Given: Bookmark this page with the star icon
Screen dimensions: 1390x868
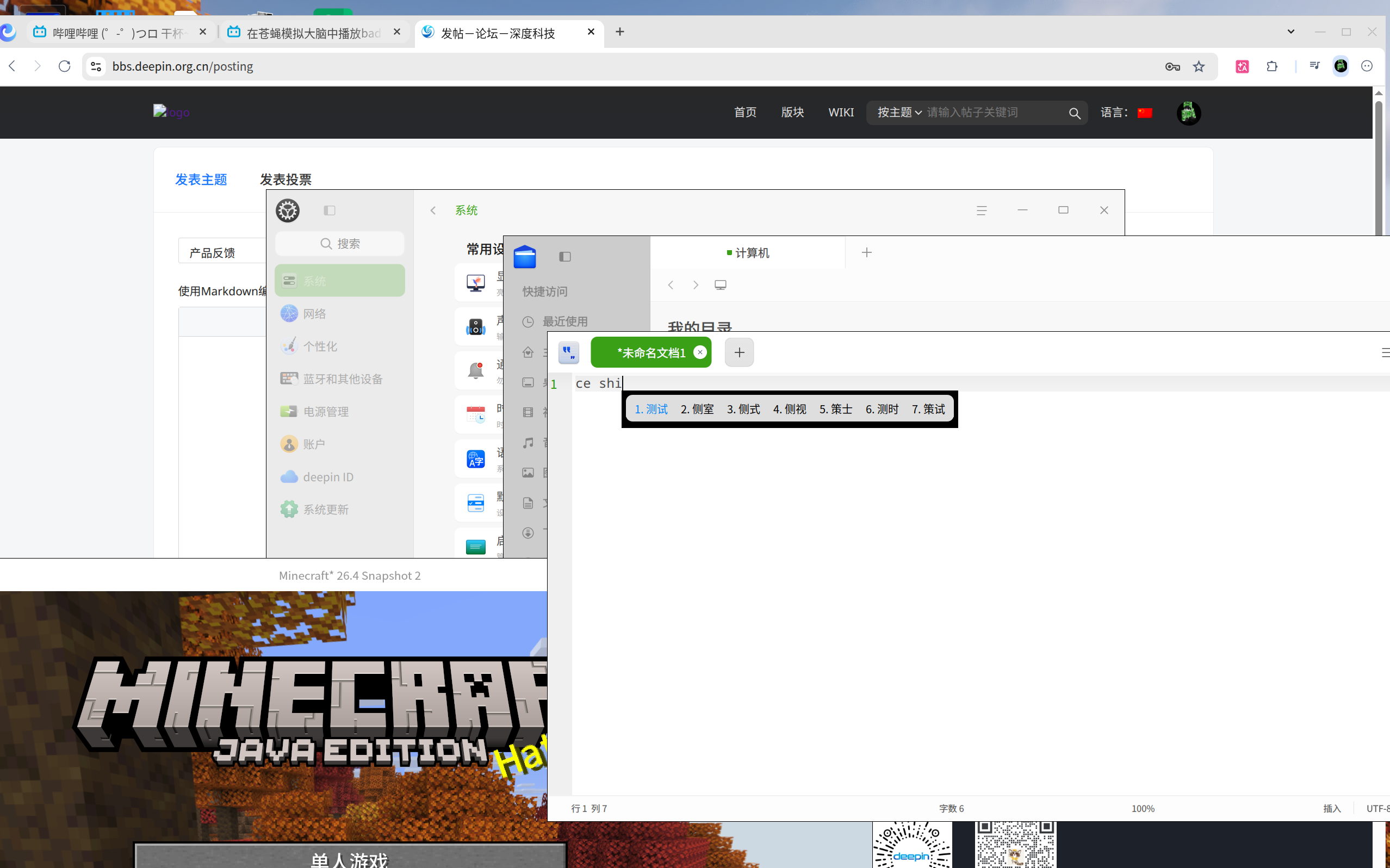Looking at the screenshot, I should coord(1199,66).
